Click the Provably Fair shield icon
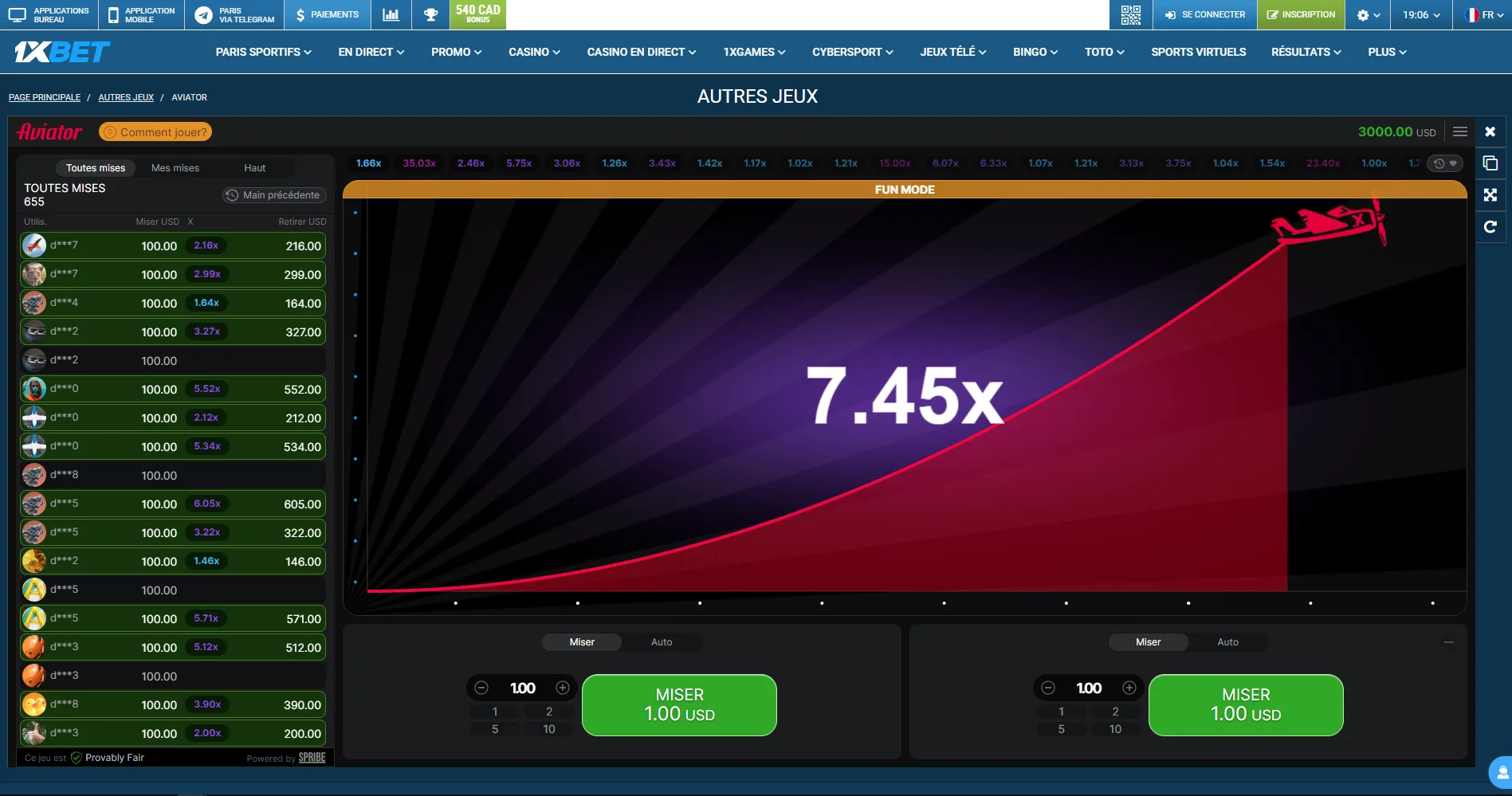Screen dimensions: 1512x796 pos(77,758)
